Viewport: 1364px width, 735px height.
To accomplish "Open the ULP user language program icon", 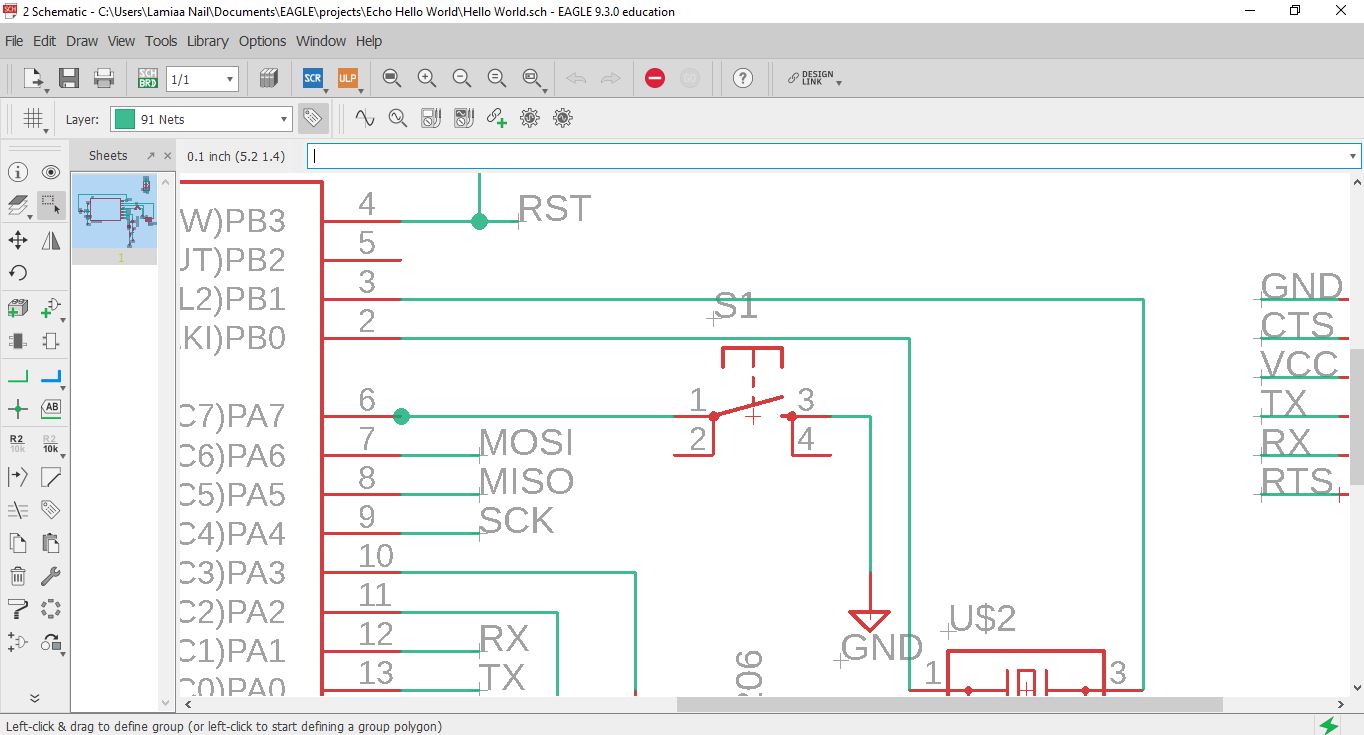I will click(347, 78).
